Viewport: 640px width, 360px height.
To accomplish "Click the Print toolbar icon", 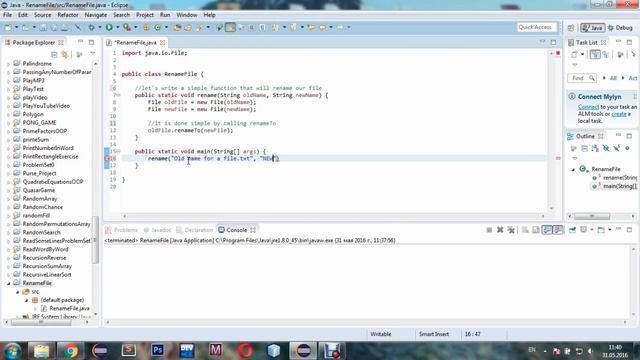I will pos(64,27).
